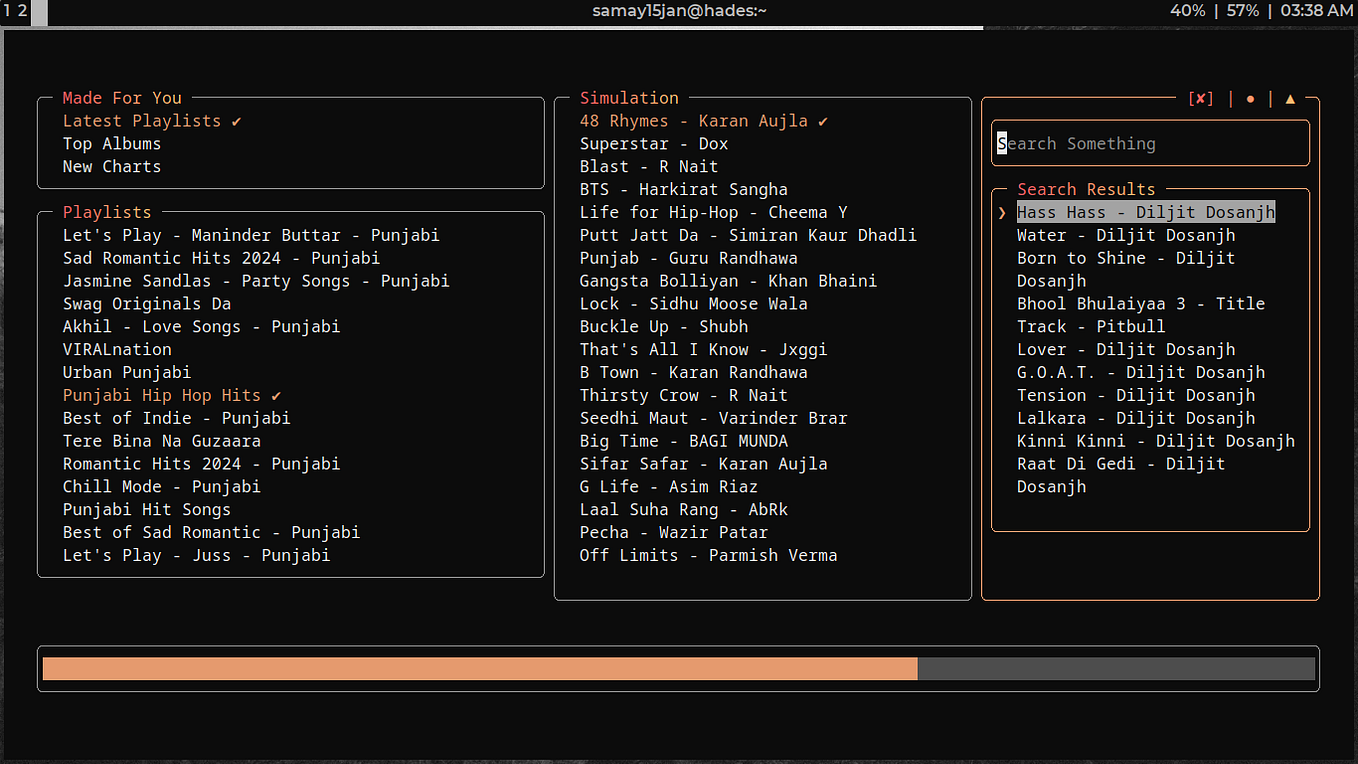
Task: Open New Charts from Made For You
Action: tap(111, 166)
